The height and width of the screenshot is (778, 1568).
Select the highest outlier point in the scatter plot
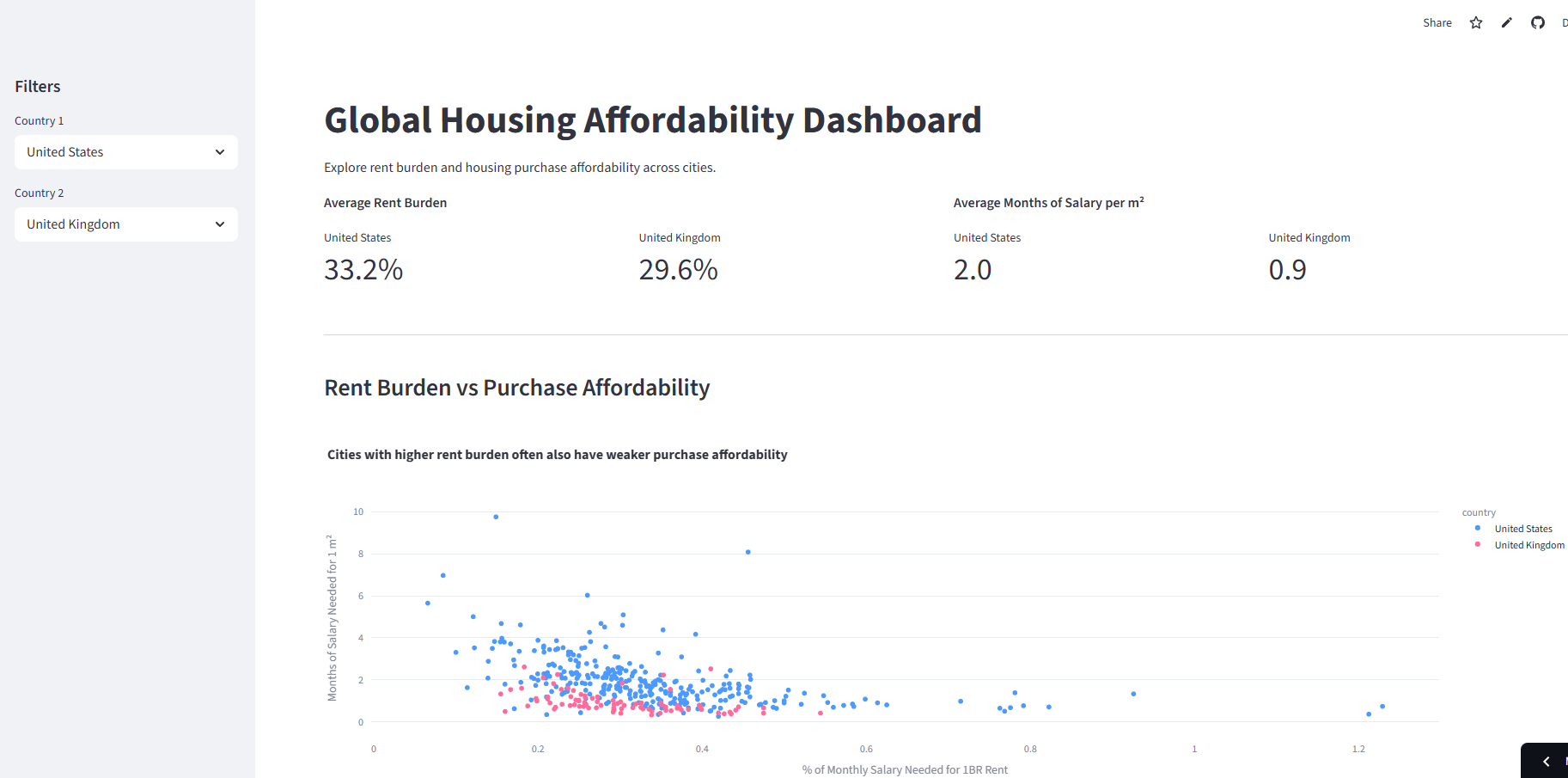[495, 516]
